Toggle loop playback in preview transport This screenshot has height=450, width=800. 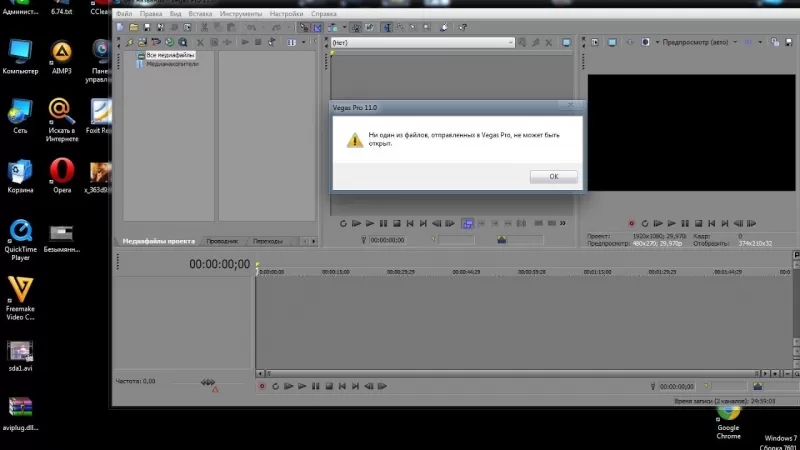(x=645, y=223)
